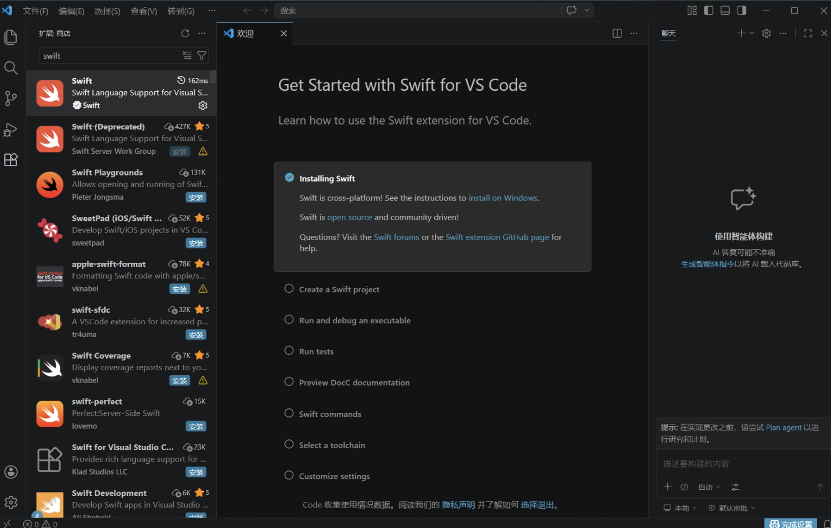Open Manage gear at activity bar bottom

[11, 502]
